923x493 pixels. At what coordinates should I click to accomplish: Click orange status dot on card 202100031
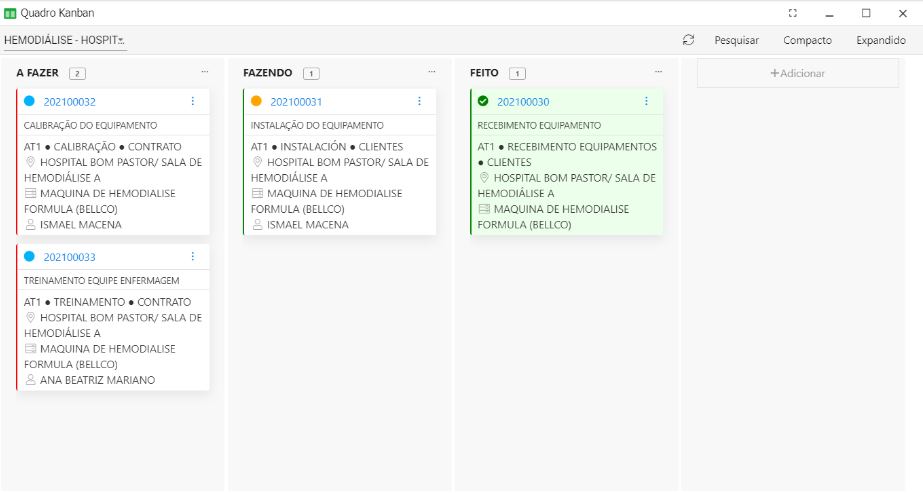256,101
